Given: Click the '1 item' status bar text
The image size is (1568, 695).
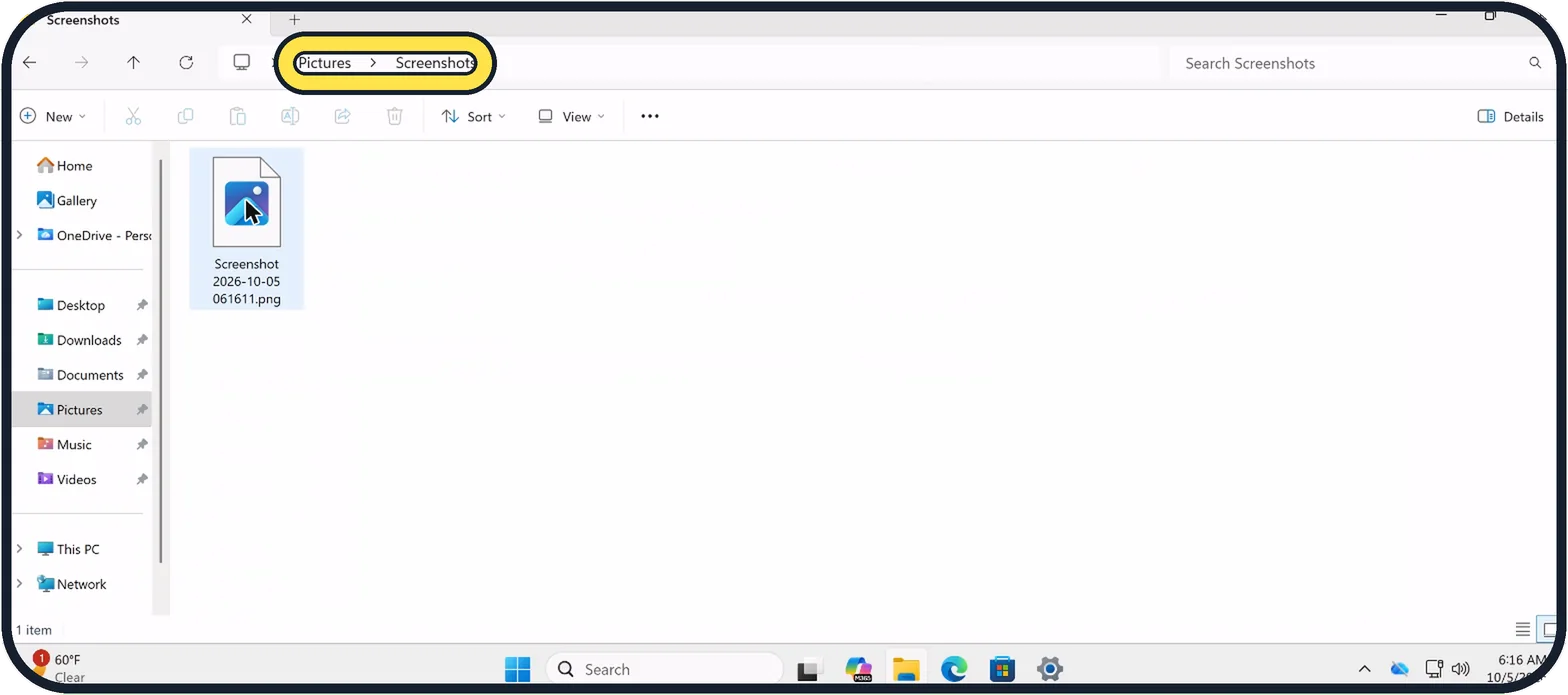Looking at the screenshot, I should pyautogui.click(x=34, y=630).
